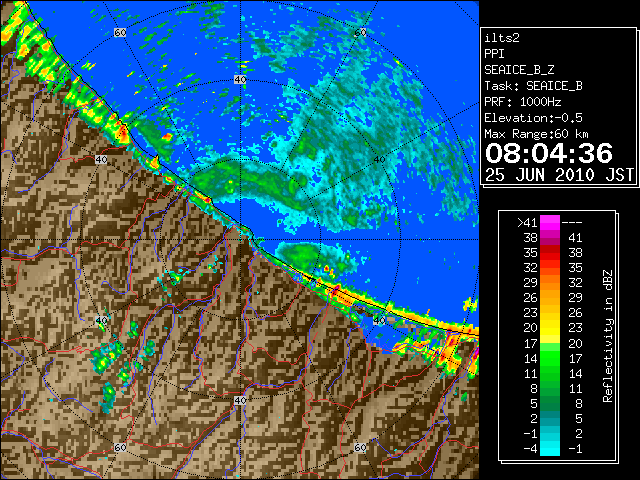Click the yellow 20–23 dBZ color band

pos(550,328)
